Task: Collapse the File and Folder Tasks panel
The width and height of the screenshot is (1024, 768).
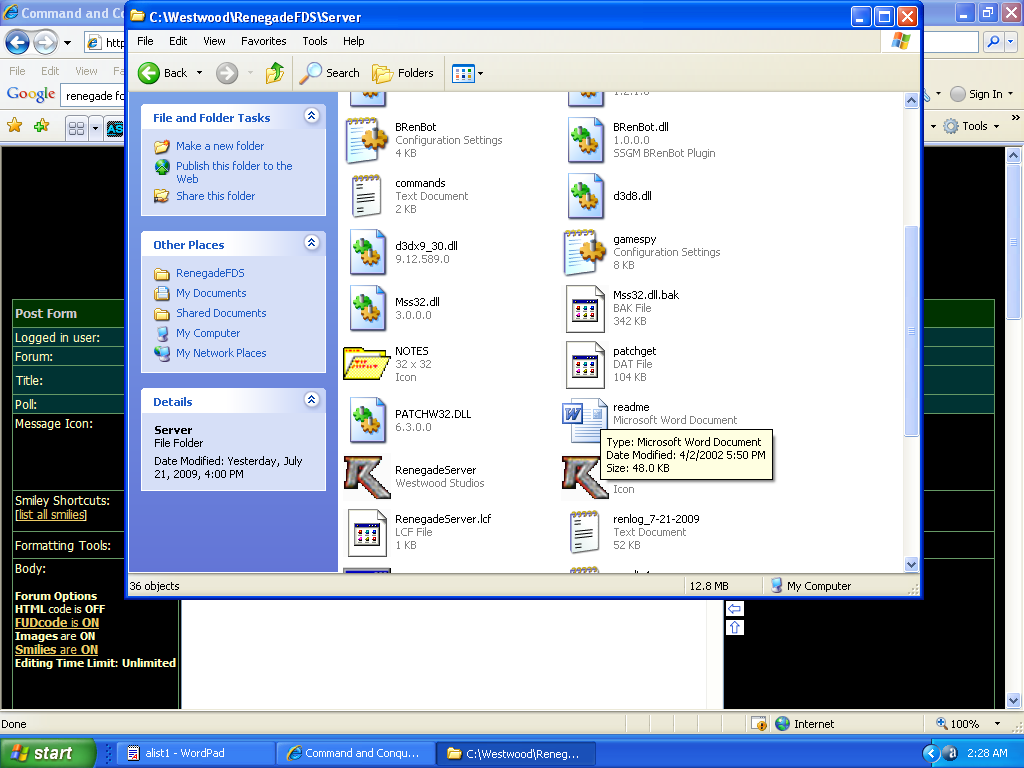Action: [311, 117]
